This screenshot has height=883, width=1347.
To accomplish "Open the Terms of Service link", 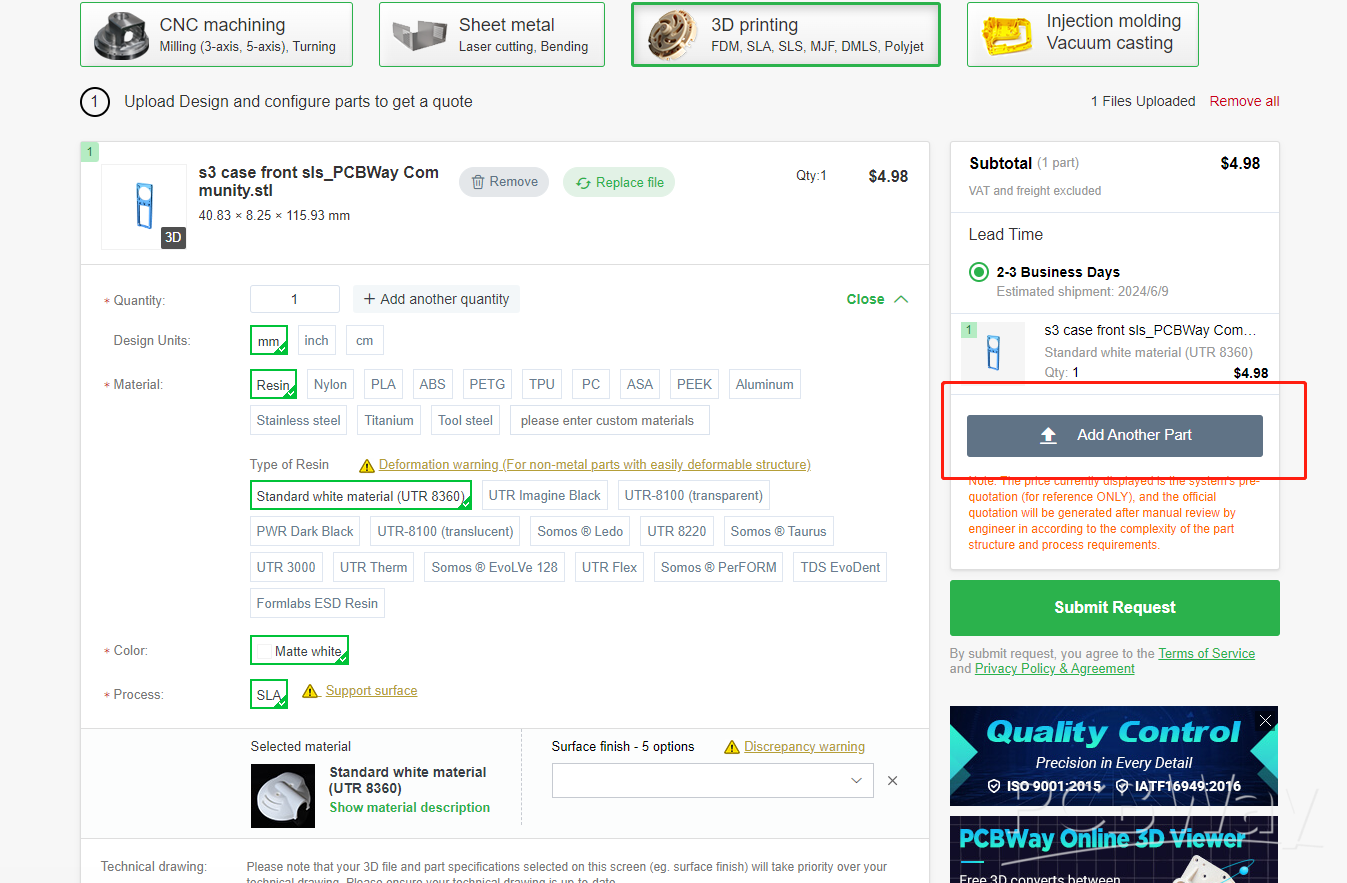I will (x=1207, y=653).
